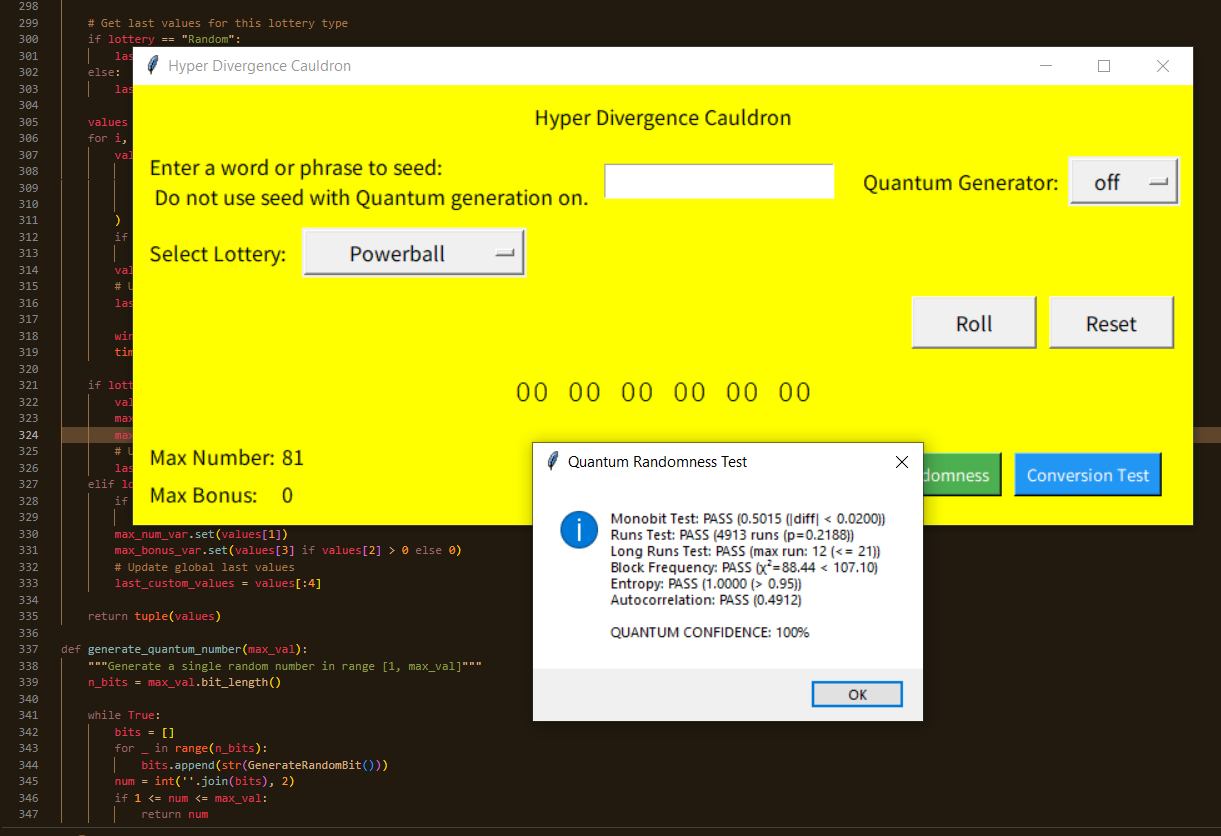Image resolution: width=1221 pixels, height=836 pixels.
Task: Click code line "last_custom_values = values[:4]"
Action: pos(218,583)
